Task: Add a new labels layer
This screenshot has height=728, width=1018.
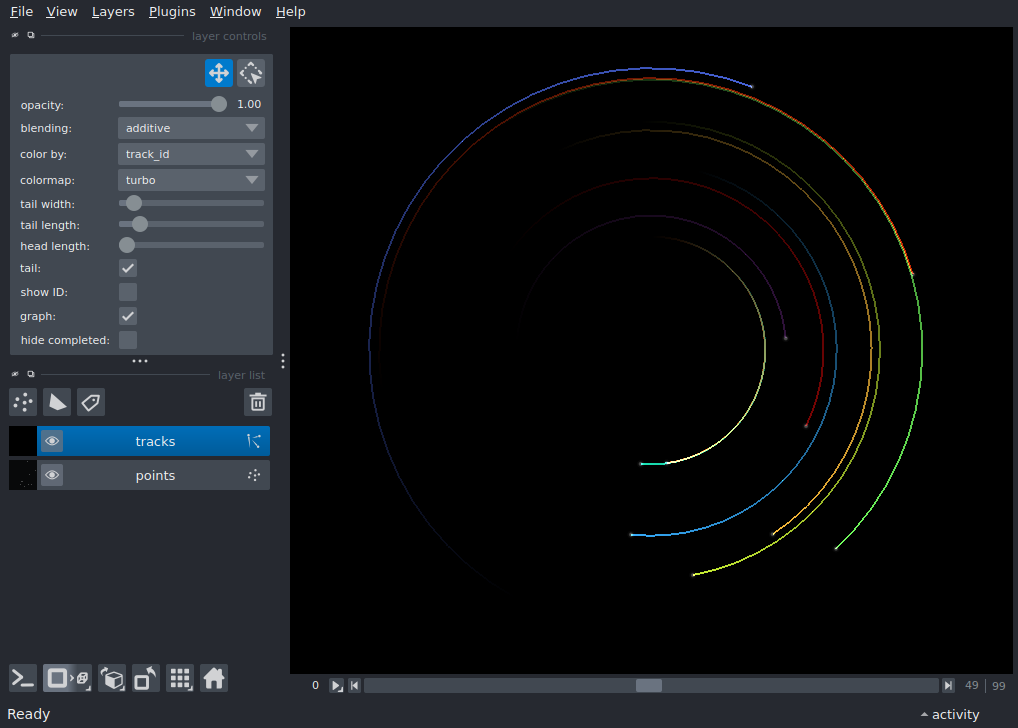Action: pyautogui.click(x=91, y=402)
